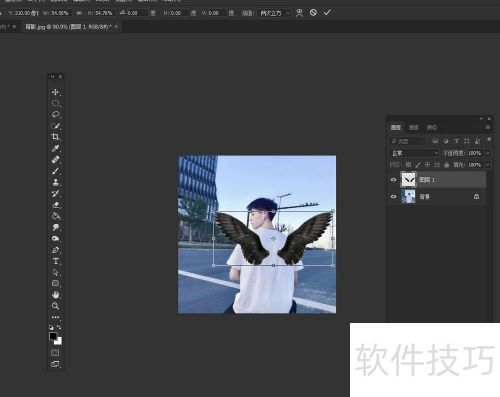500x397 pixels.
Task: Open the blend mode dropdown
Action: (x=415, y=153)
